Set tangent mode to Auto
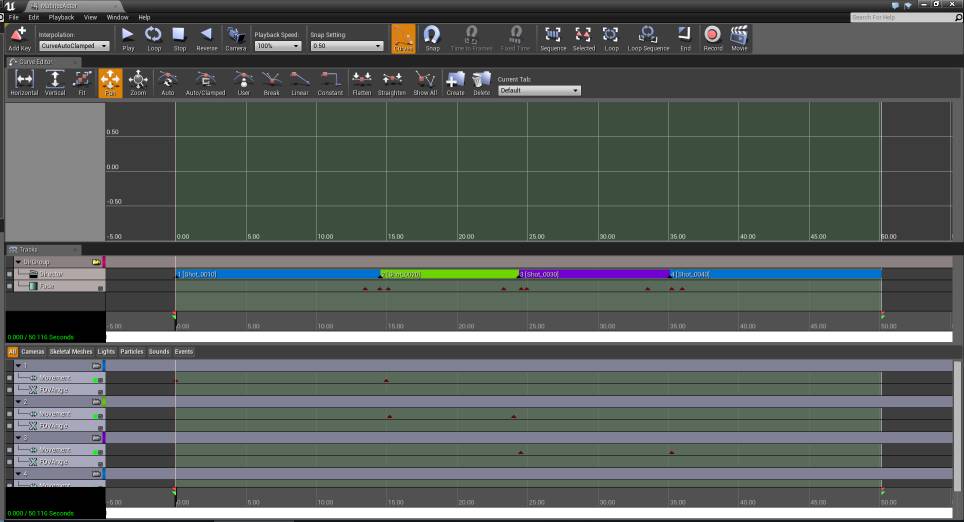Screen dimensions: 964x522 click(x=167, y=83)
